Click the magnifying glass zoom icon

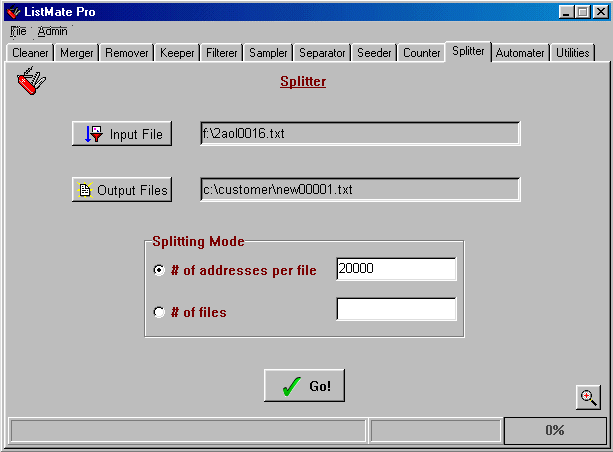[x=588, y=397]
